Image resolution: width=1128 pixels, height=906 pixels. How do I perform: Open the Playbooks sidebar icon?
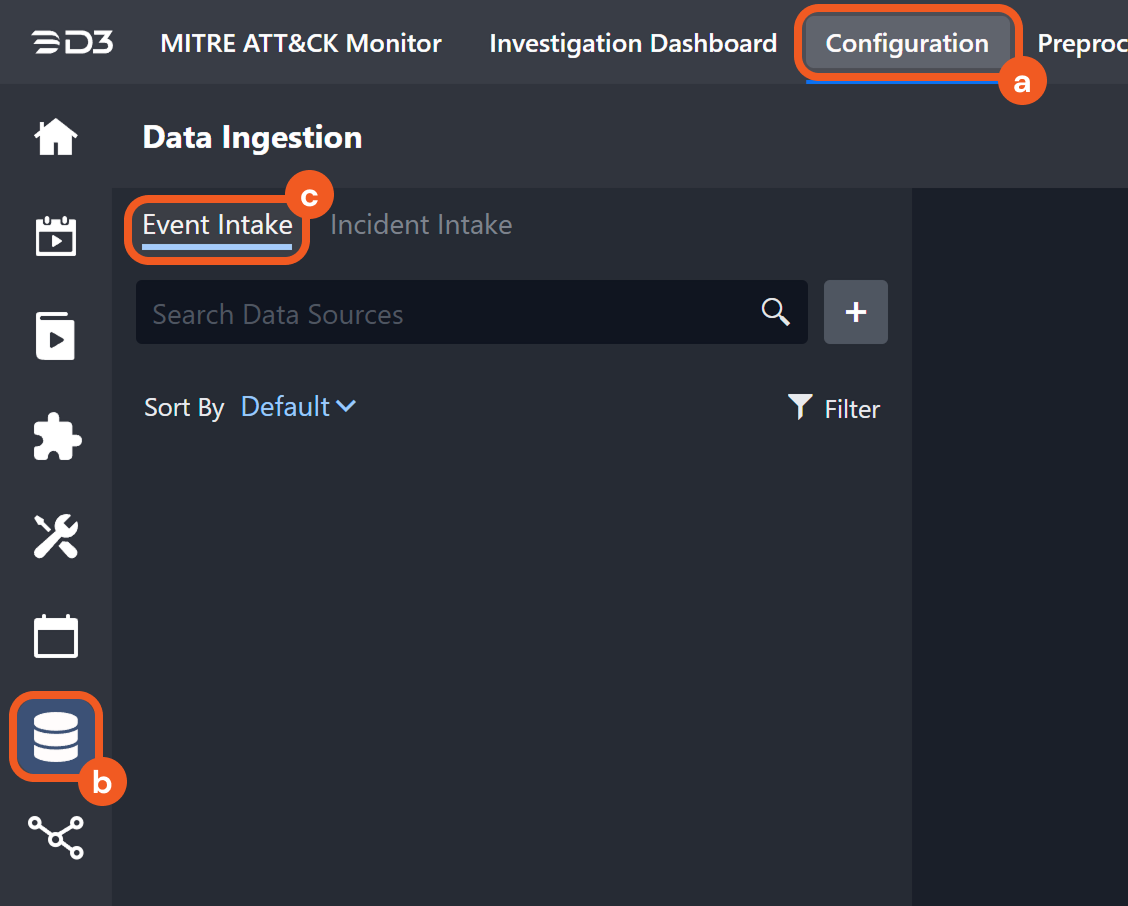(56, 336)
